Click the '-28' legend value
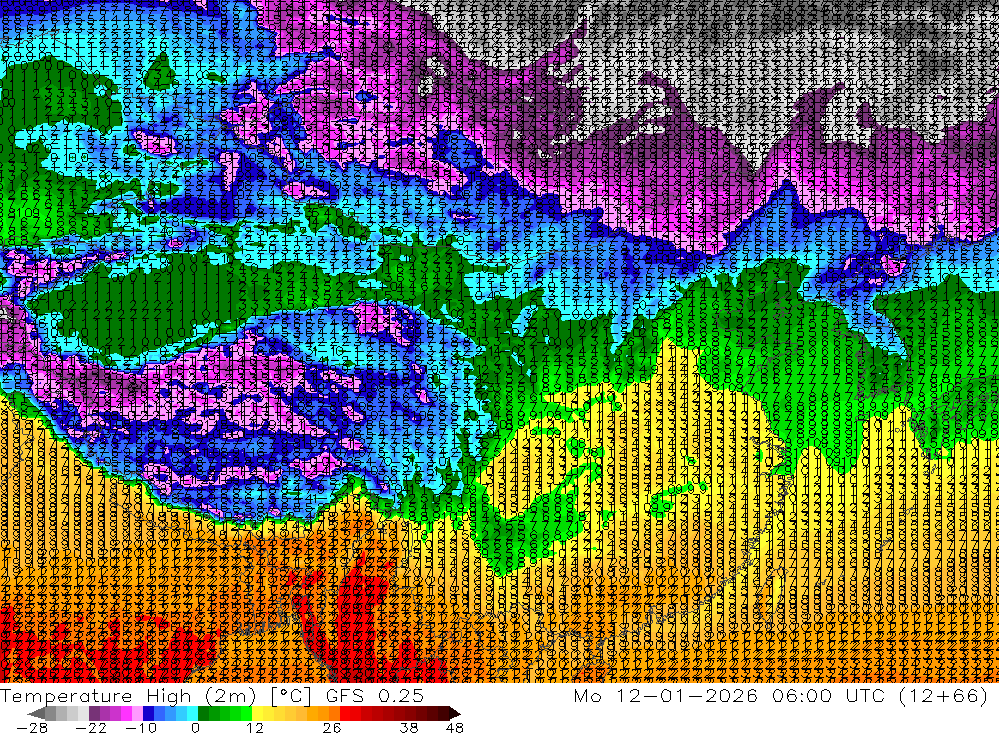The image size is (1000, 733). (32, 727)
